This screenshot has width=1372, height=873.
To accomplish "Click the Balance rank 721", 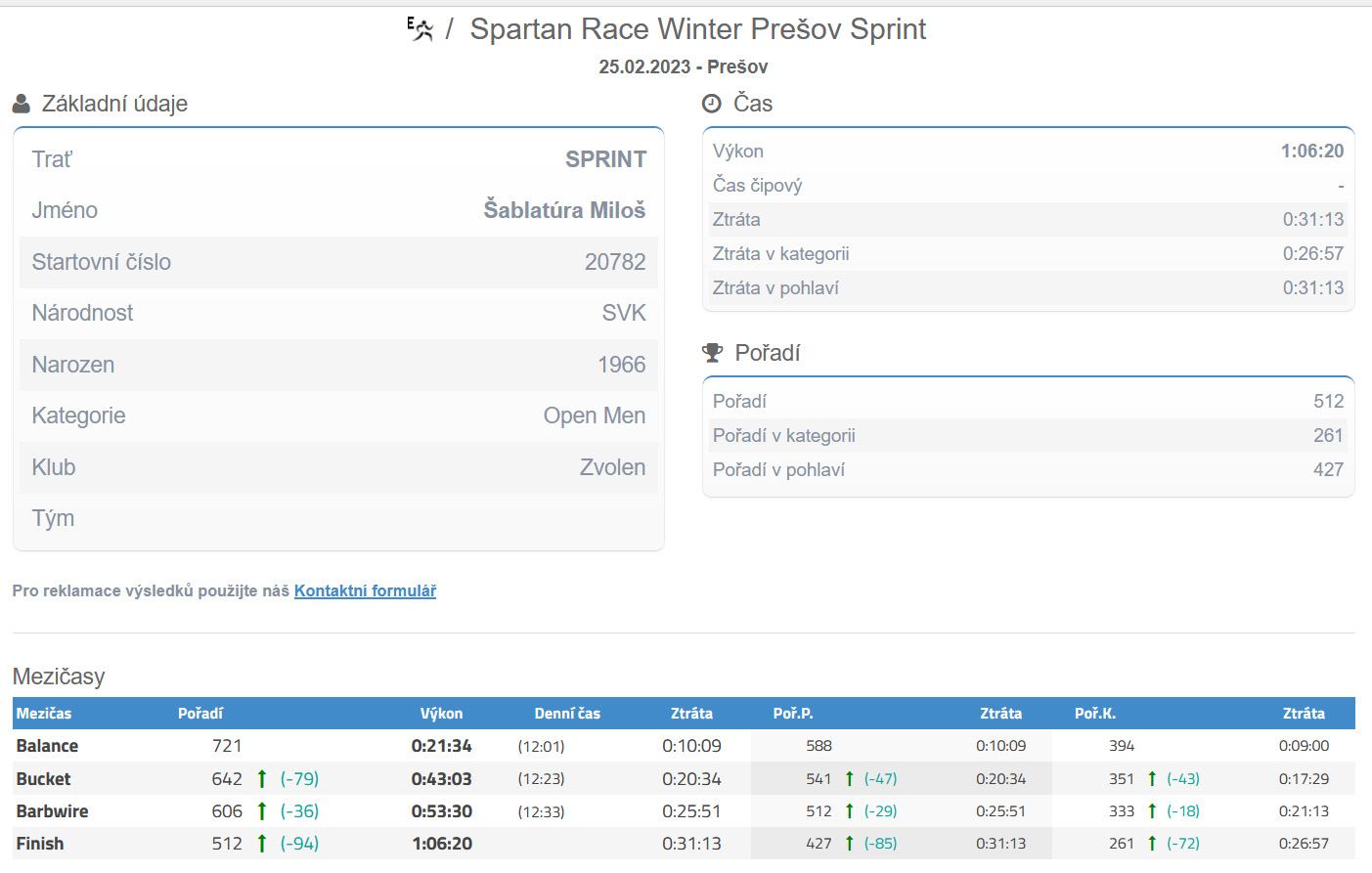I will click(227, 746).
